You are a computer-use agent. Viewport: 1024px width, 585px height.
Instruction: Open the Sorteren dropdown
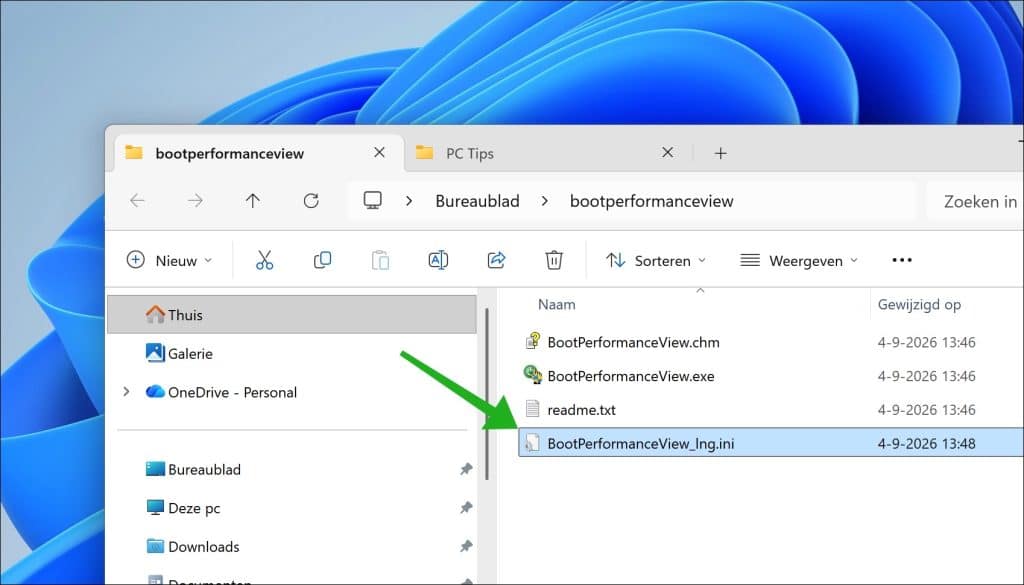(x=655, y=260)
